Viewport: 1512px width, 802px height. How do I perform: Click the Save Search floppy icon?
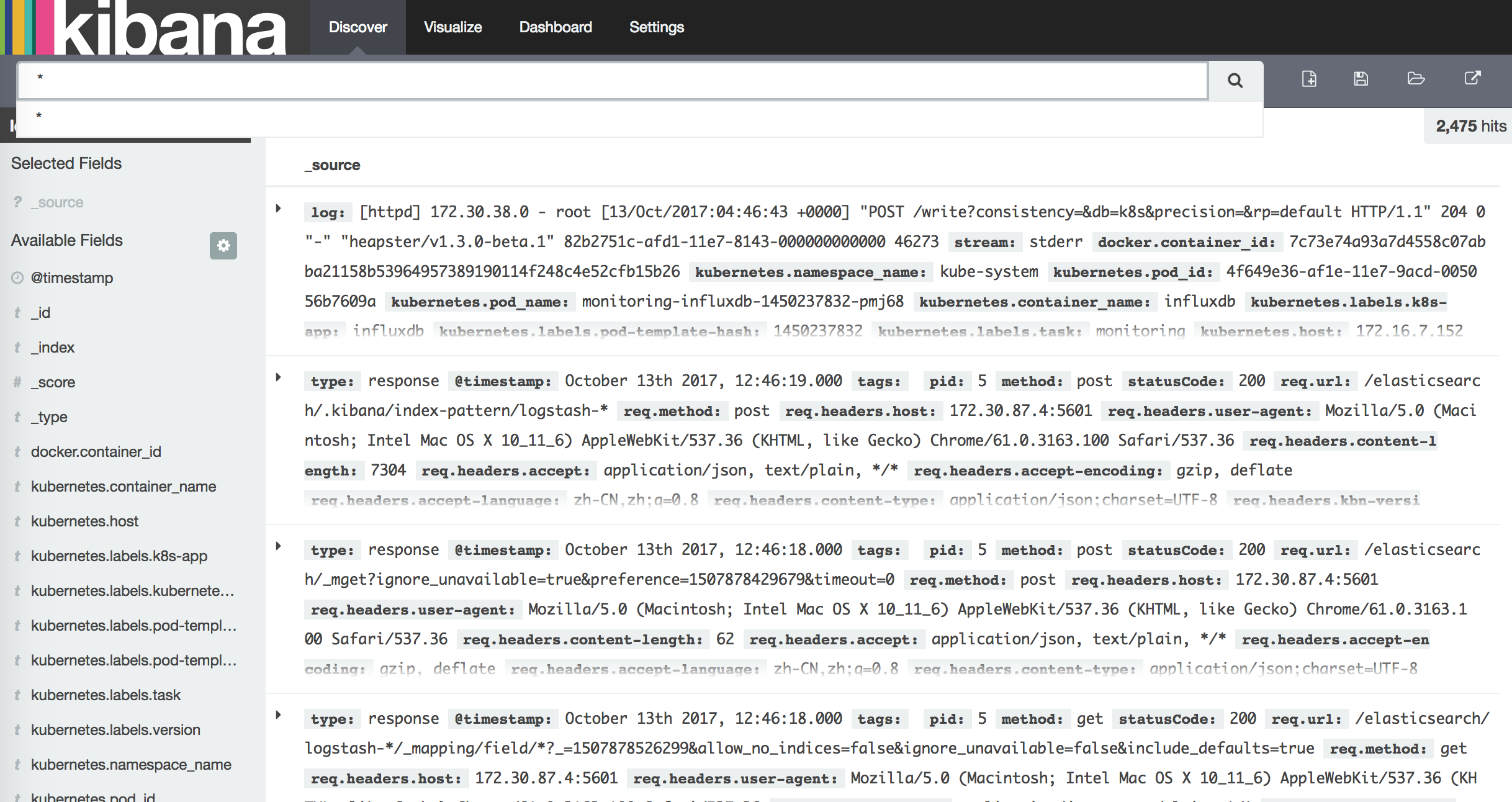point(1361,79)
